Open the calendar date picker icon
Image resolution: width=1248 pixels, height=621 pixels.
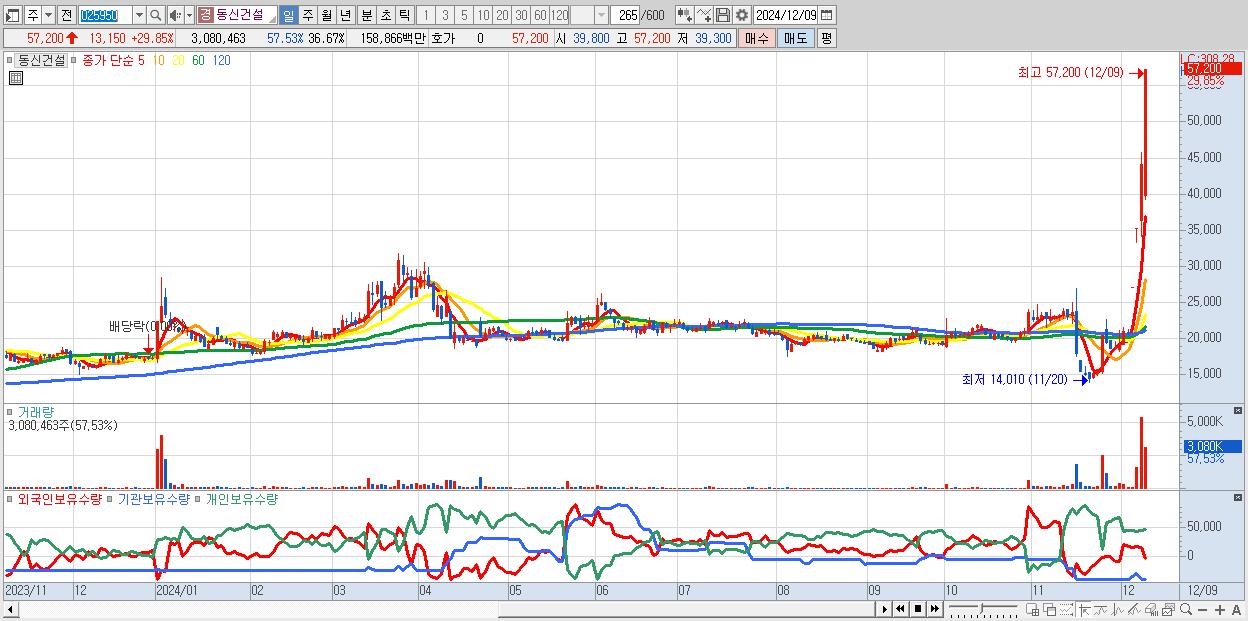pos(826,15)
